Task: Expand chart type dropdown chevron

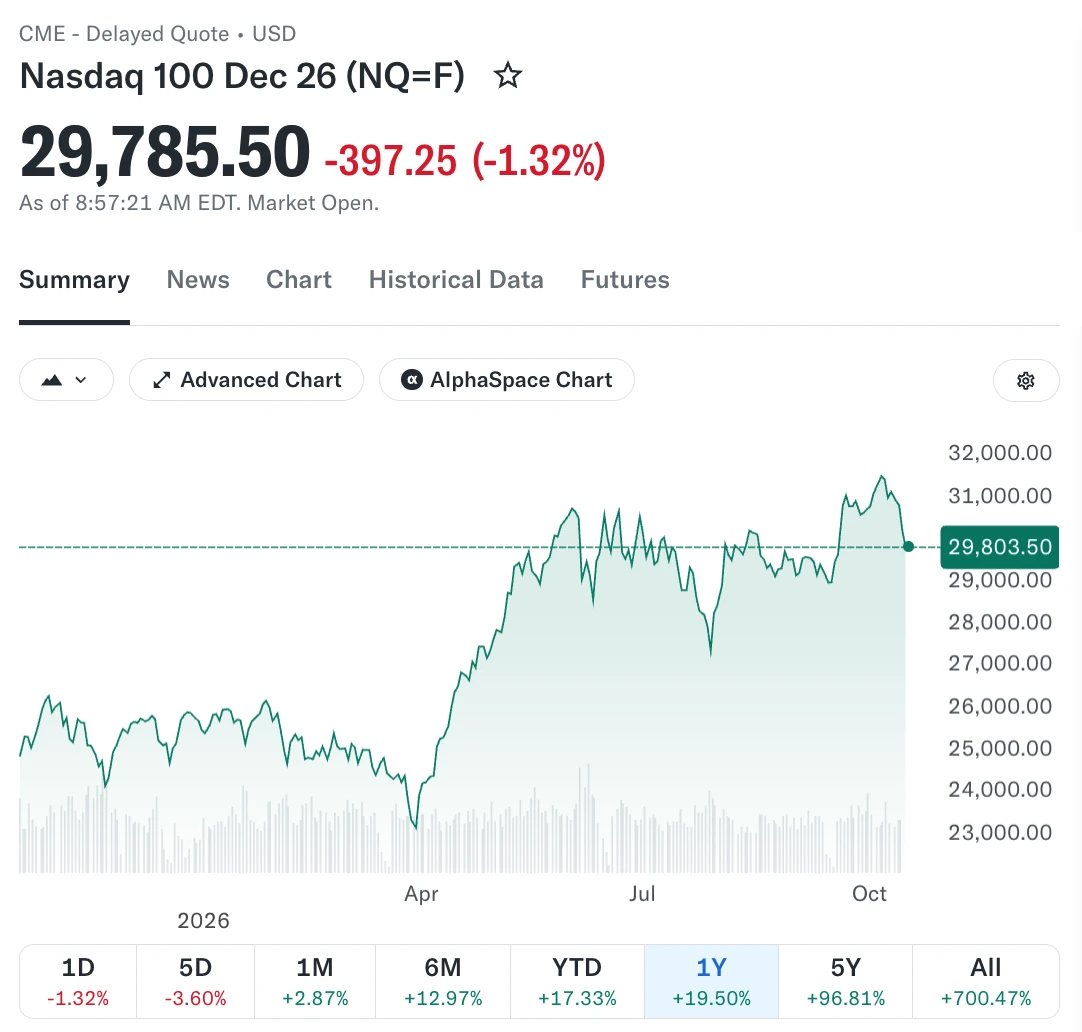Action: (x=81, y=380)
